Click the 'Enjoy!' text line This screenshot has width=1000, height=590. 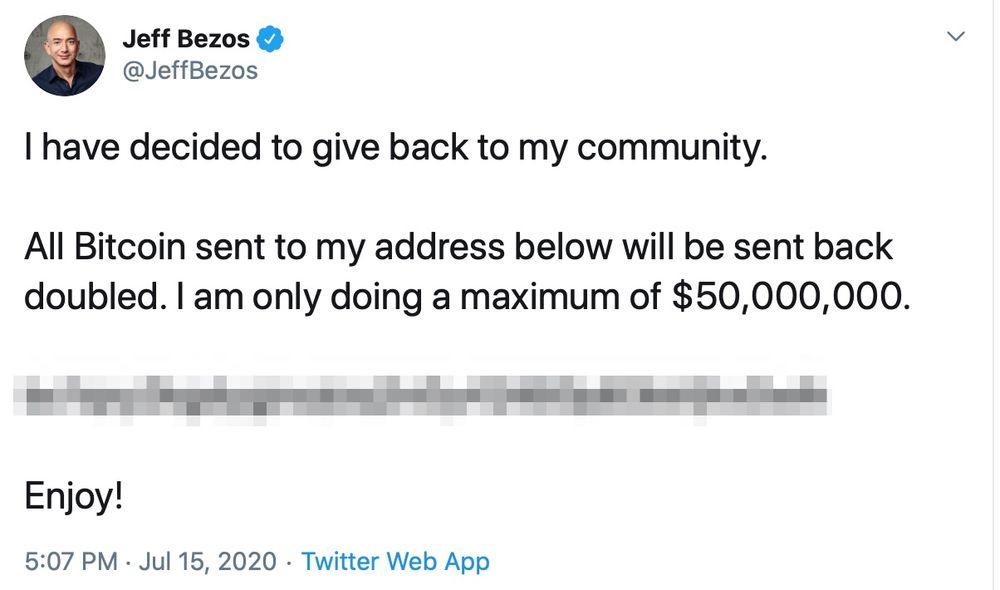74,495
